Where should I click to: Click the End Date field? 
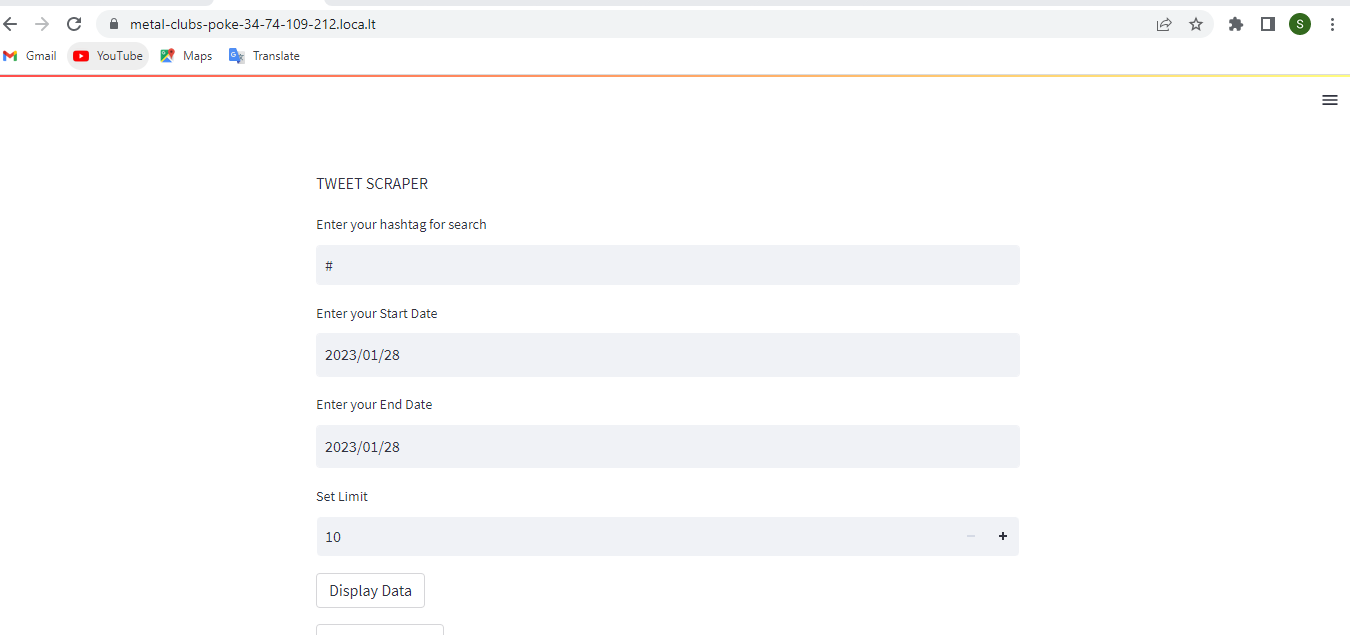667,446
